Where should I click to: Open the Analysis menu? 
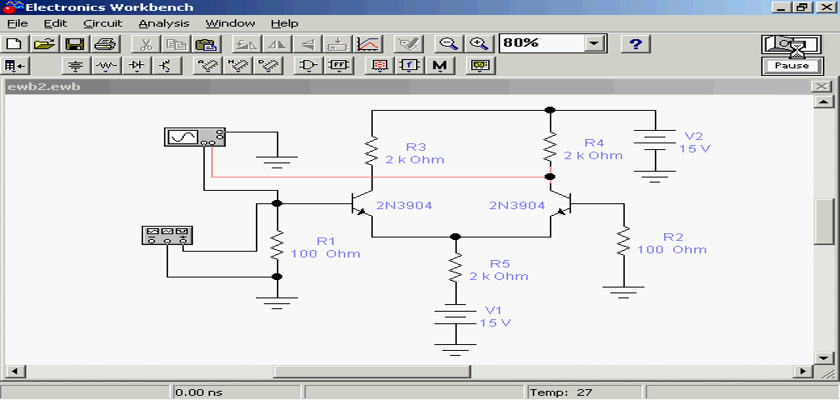[164, 24]
